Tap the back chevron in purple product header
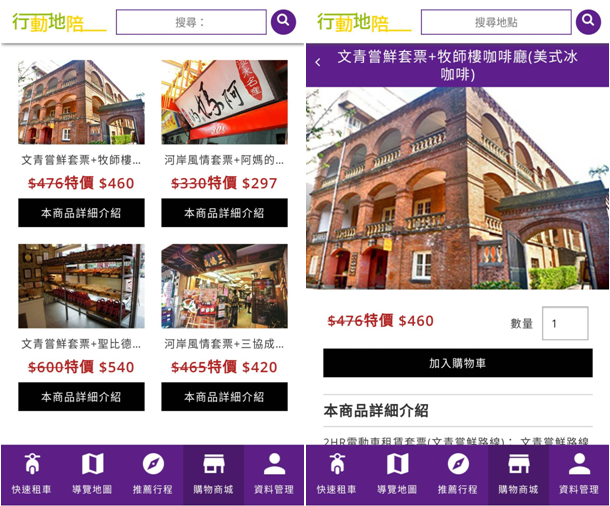This screenshot has height=506, width=610. [x=318, y=63]
